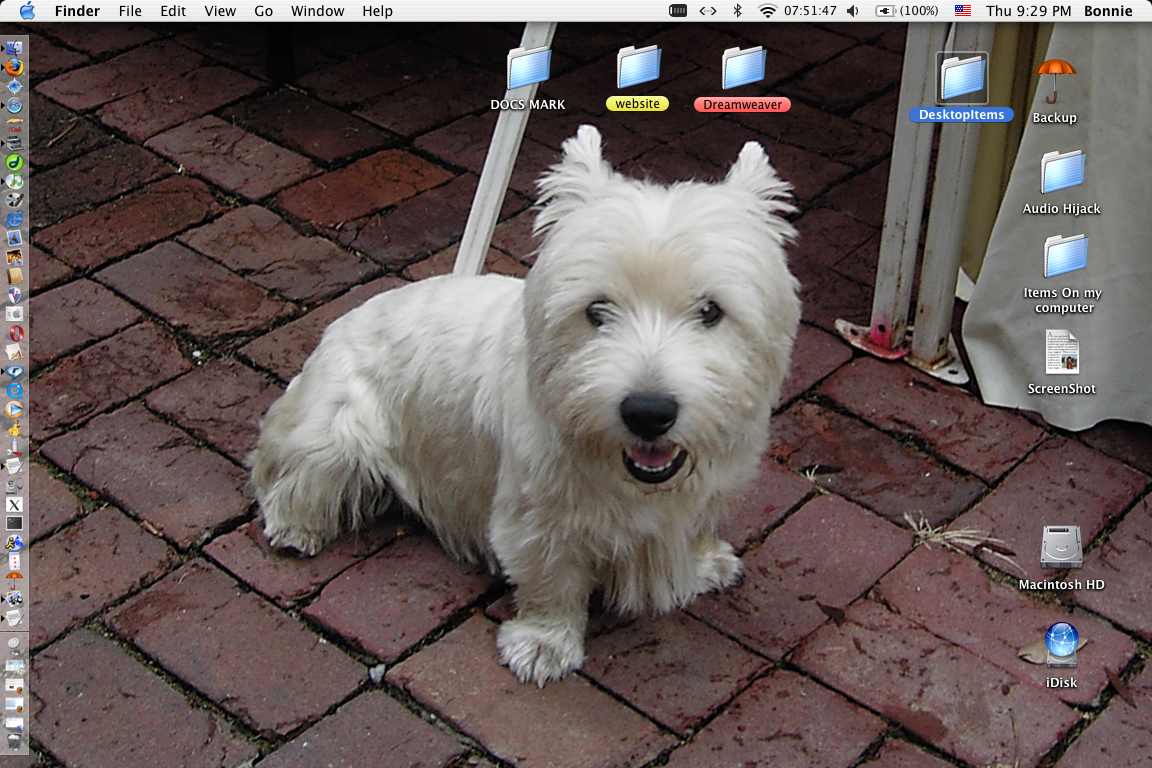Open the volume control in the menu bar

click(852, 10)
